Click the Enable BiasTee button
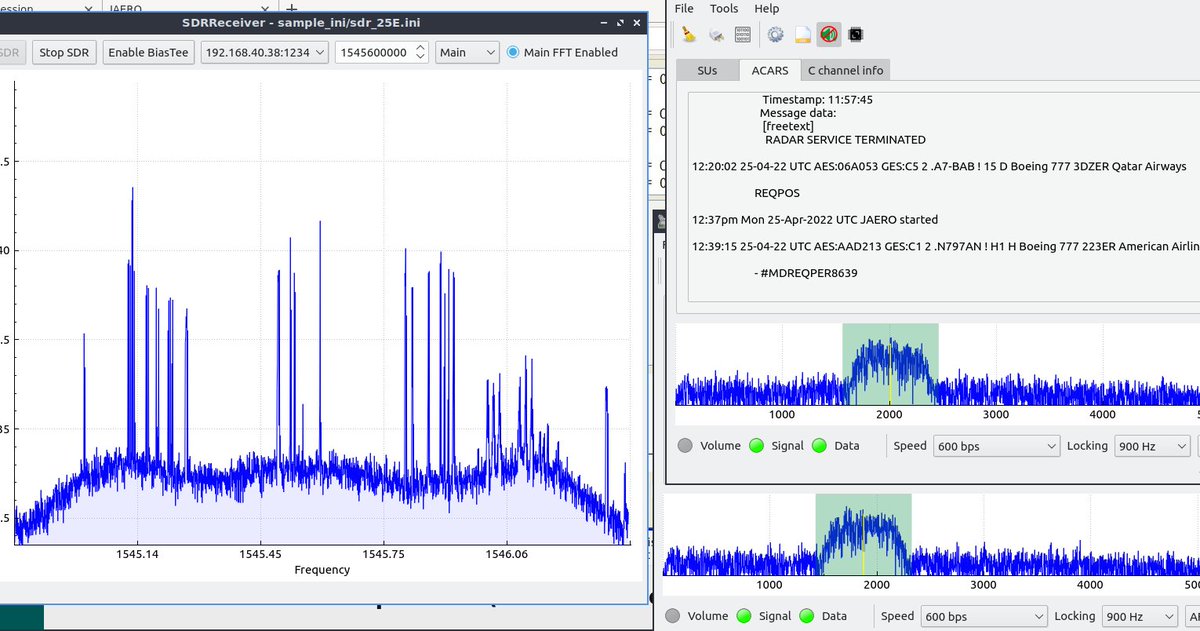 coord(148,52)
